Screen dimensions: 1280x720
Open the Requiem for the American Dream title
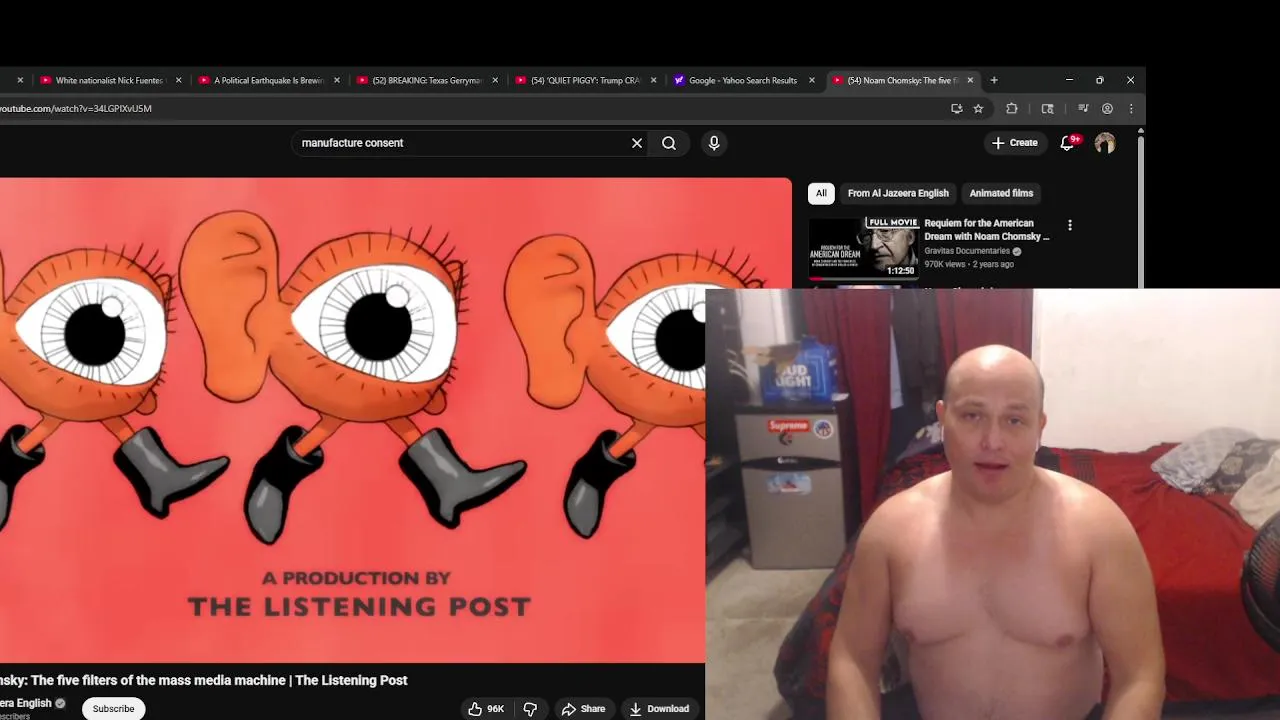pos(987,230)
